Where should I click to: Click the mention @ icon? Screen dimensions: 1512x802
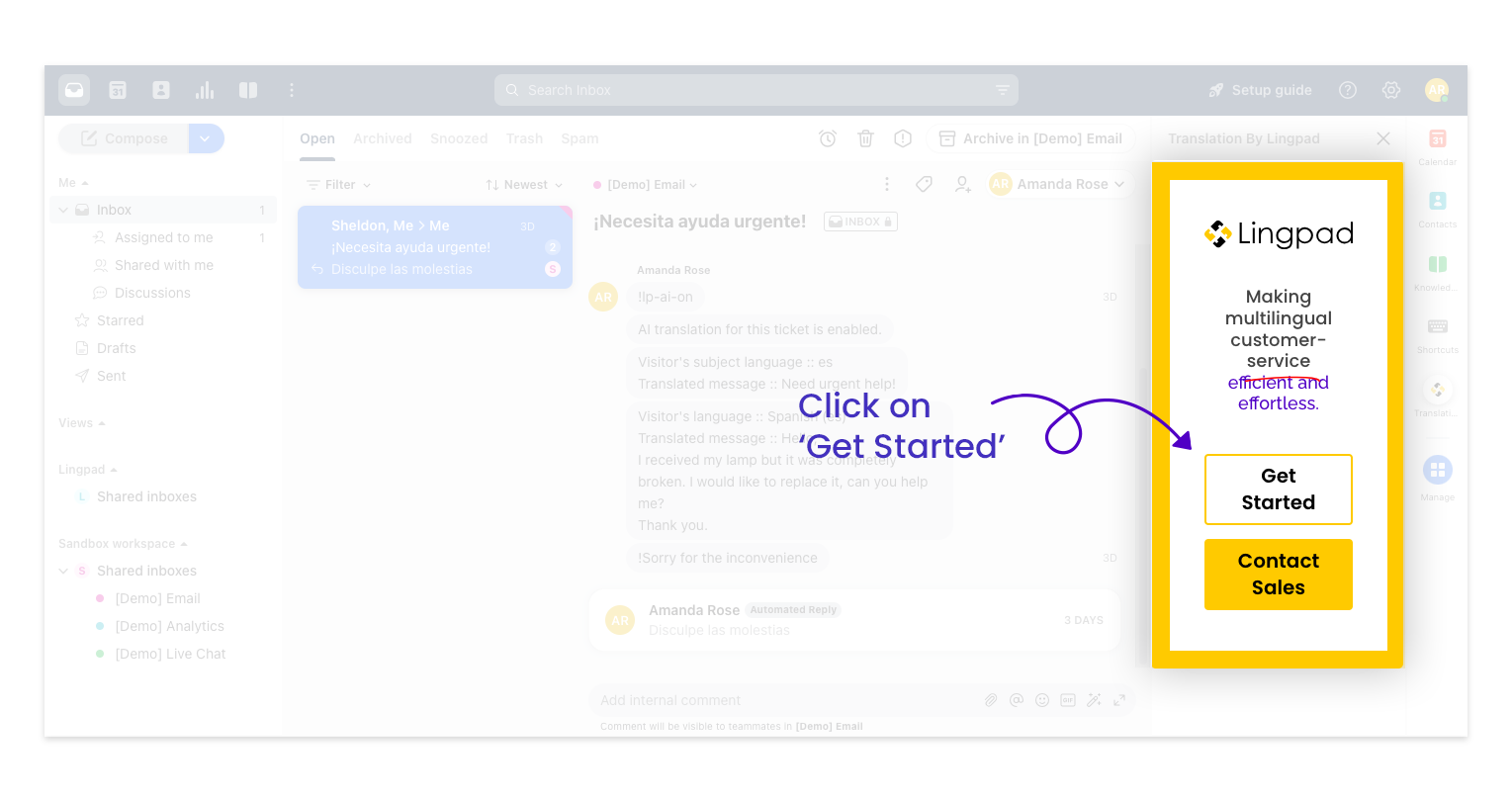pos(1016,700)
